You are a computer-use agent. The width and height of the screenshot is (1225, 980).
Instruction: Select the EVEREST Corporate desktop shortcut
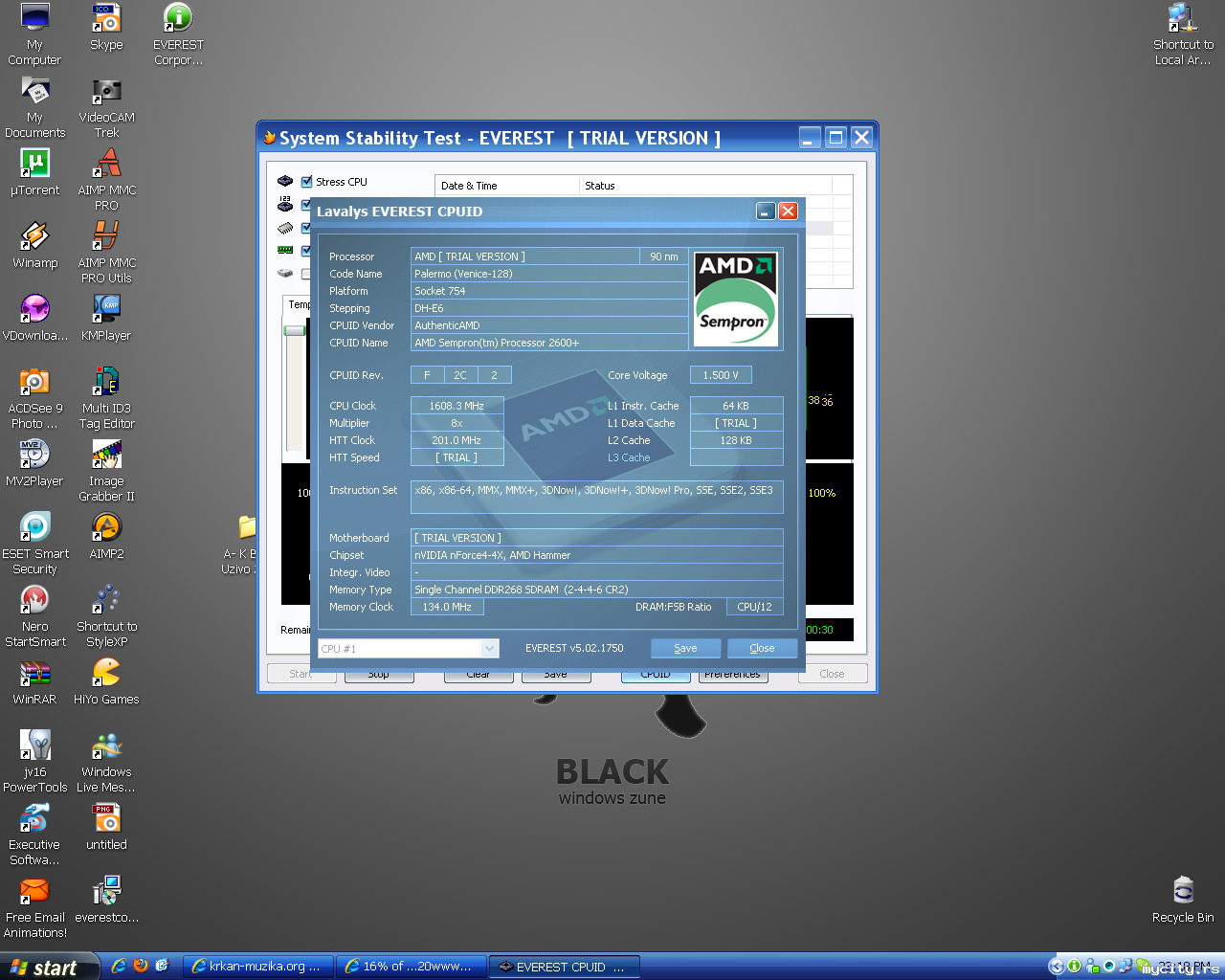pyautogui.click(x=178, y=34)
